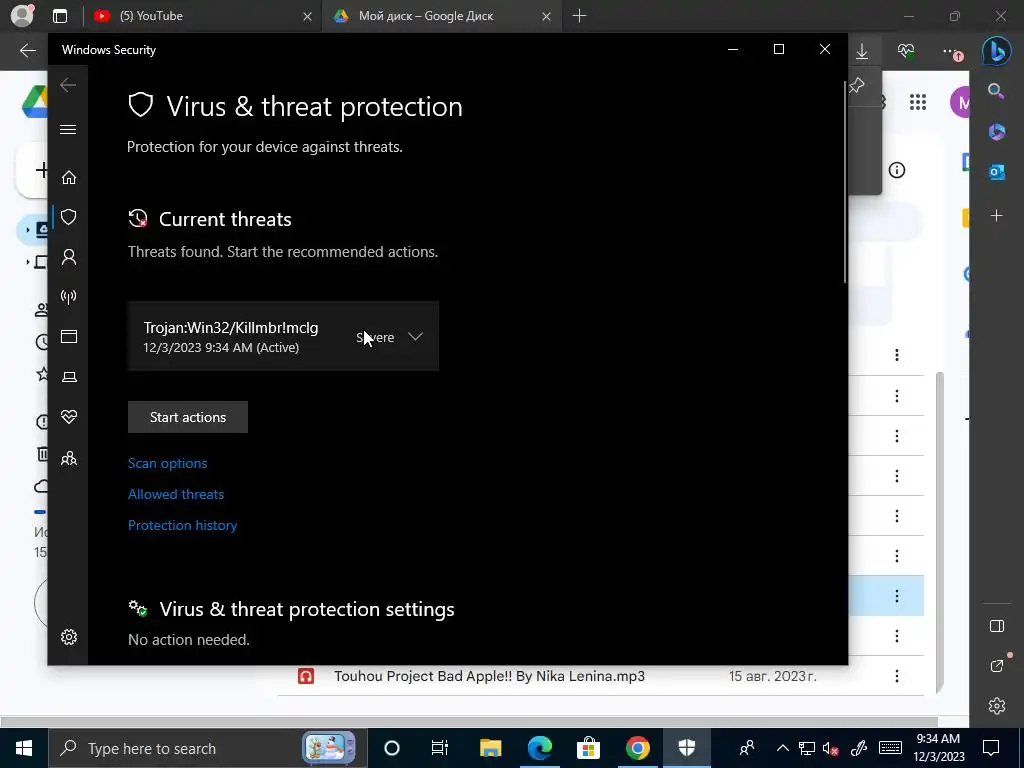Open the Bing Copilot sidebar icon
Image resolution: width=1024 pixels, height=768 pixels.
pos(997,51)
